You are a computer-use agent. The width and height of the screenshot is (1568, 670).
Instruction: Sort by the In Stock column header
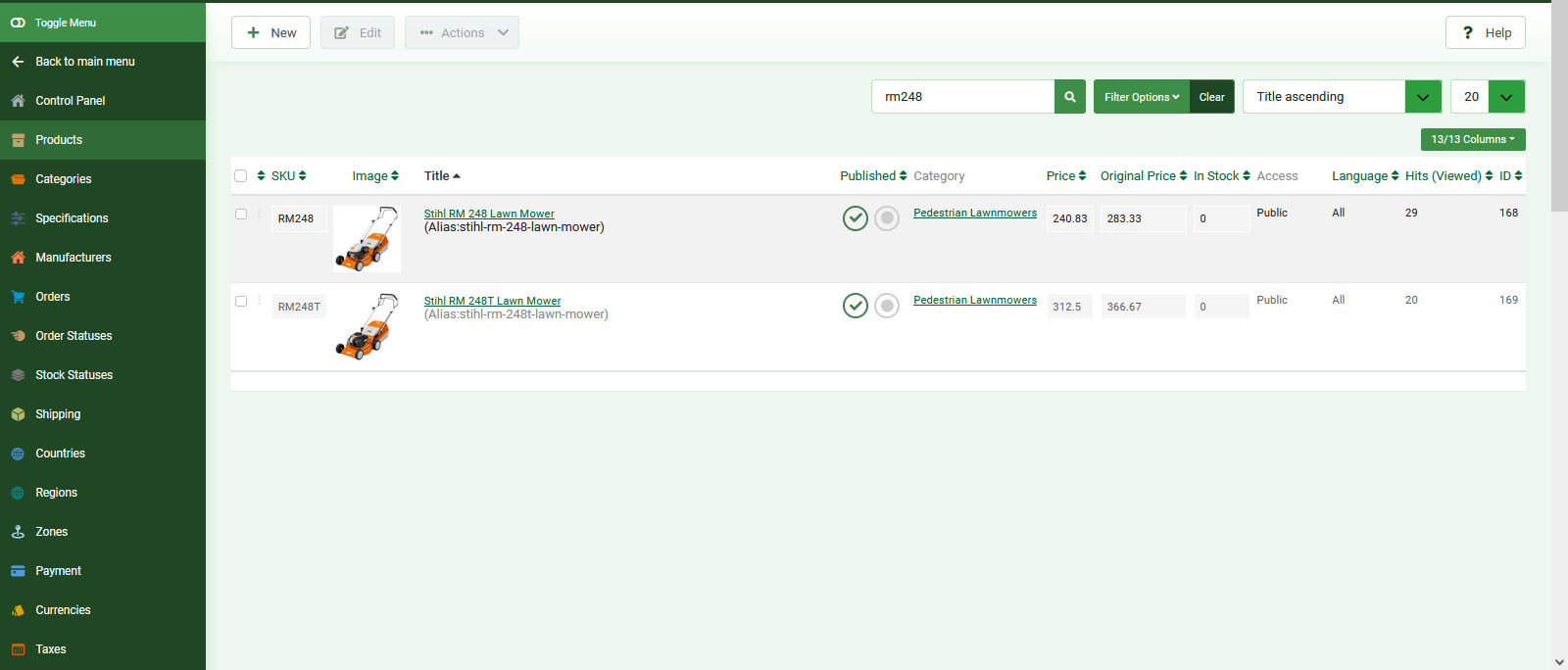[x=1221, y=176]
